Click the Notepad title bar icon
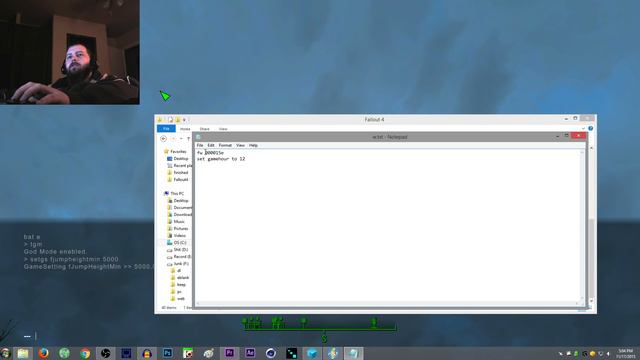This screenshot has height=360, width=640. (198, 137)
